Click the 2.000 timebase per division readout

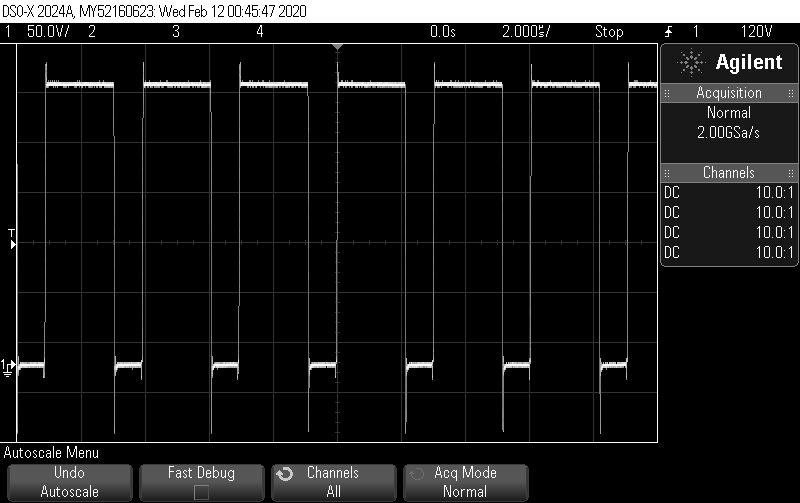pos(526,32)
